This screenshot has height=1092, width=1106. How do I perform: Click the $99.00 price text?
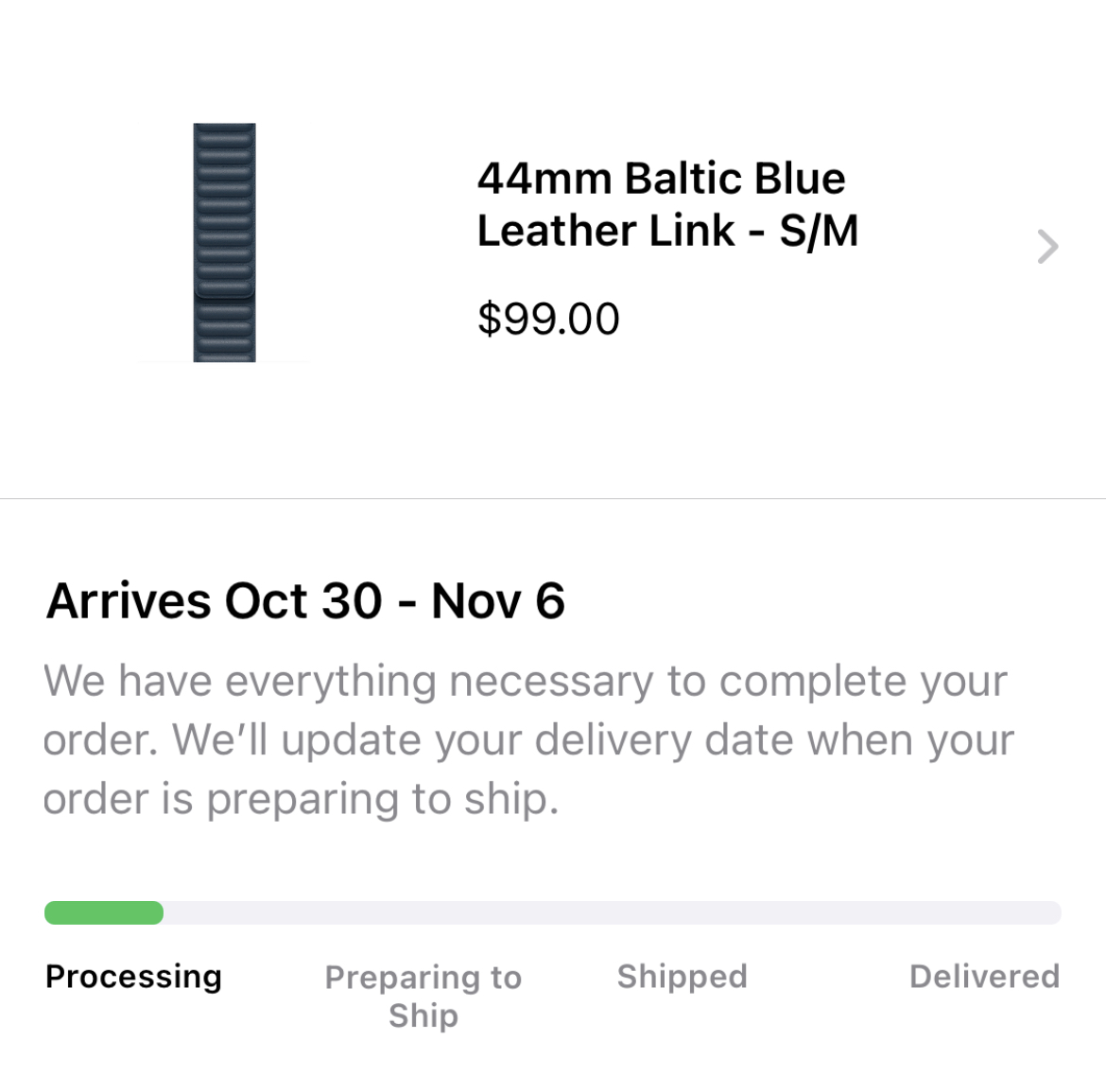pos(548,319)
